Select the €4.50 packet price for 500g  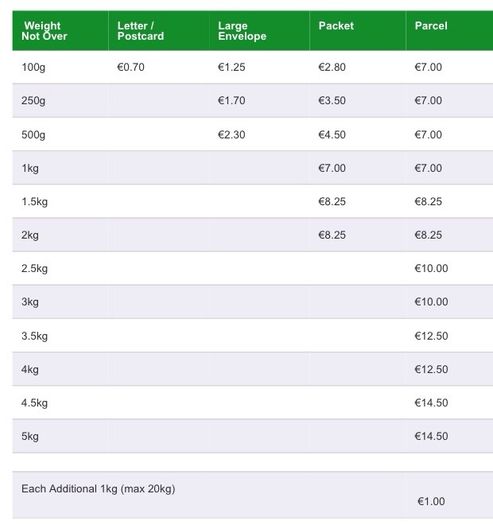coord(332,135)
